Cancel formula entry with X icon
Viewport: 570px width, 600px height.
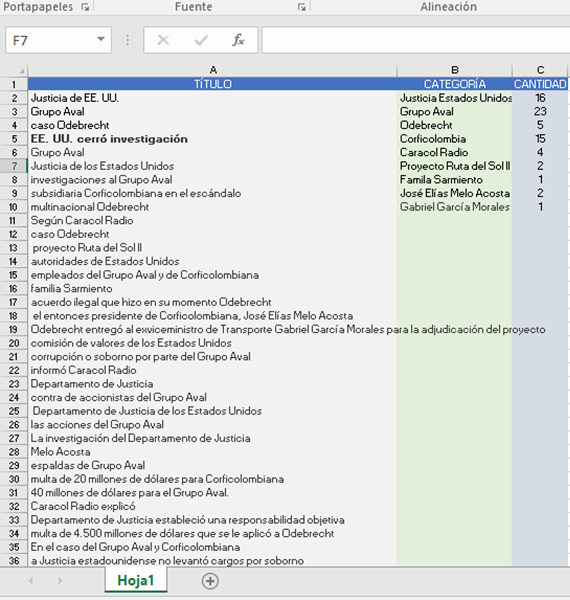163,40
